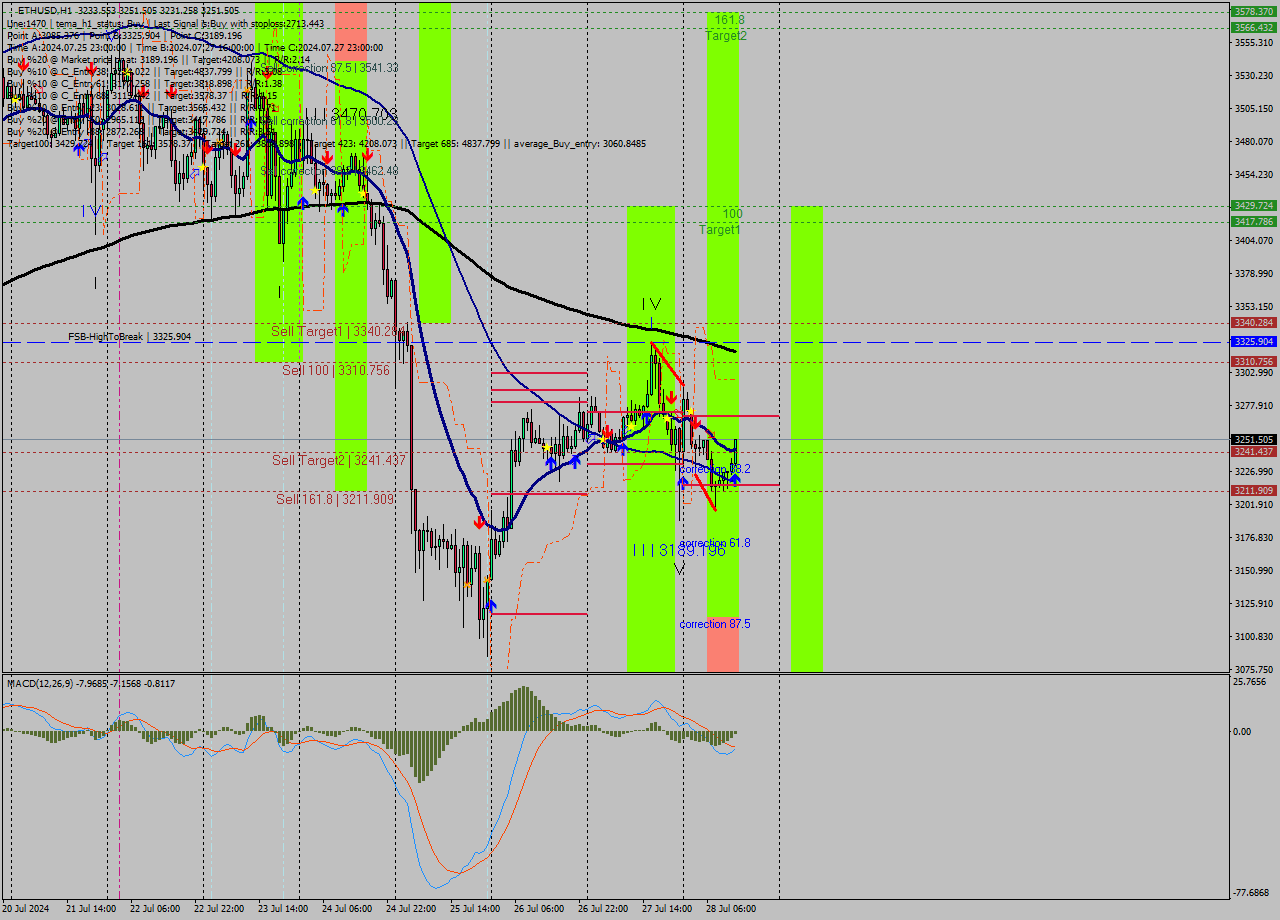This screenshot has height=920, width=1280.
Task: Click the Sell 100 | 3310.756 label
Action: (336, 370)
